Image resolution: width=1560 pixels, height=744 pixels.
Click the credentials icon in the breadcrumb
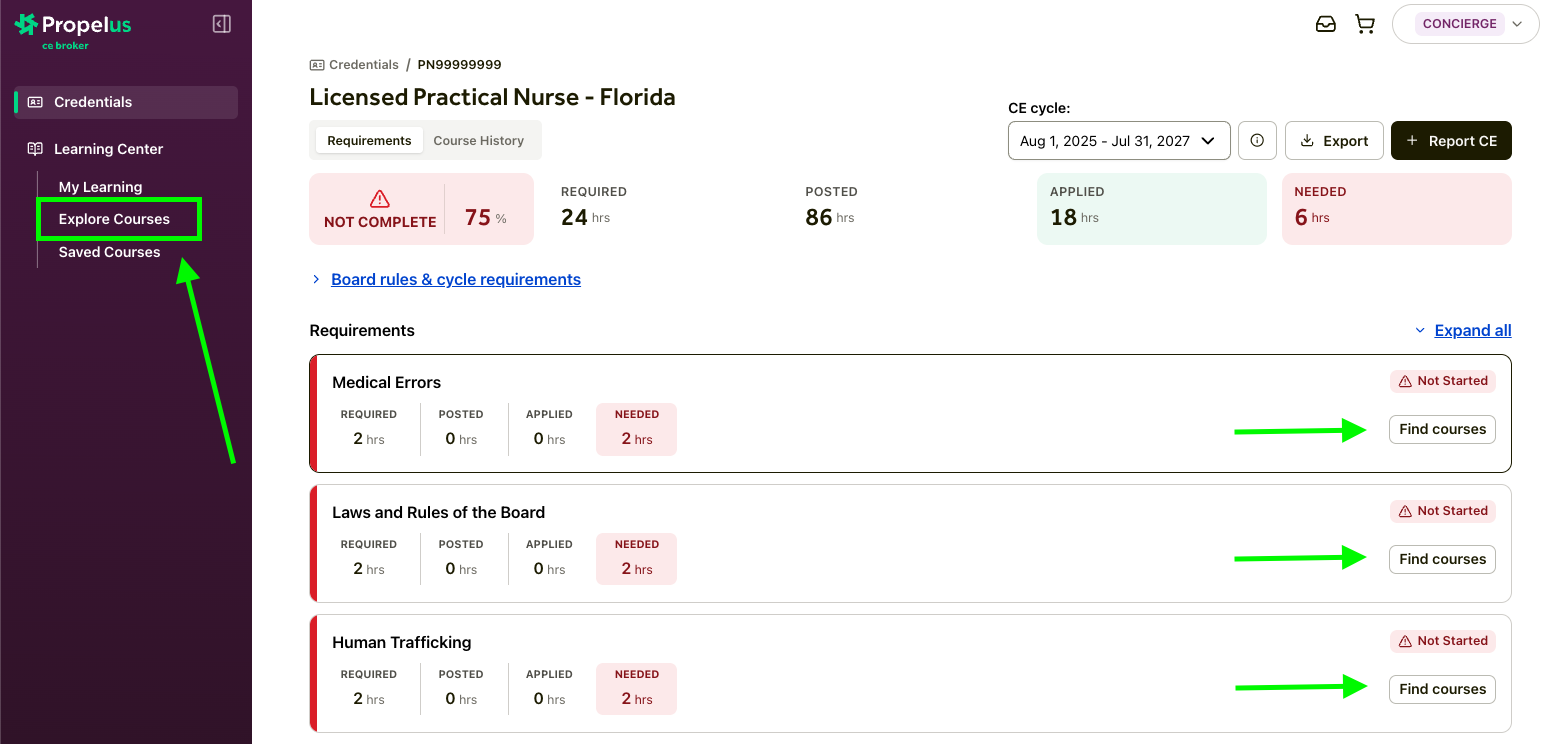click(x=317, y=65)
